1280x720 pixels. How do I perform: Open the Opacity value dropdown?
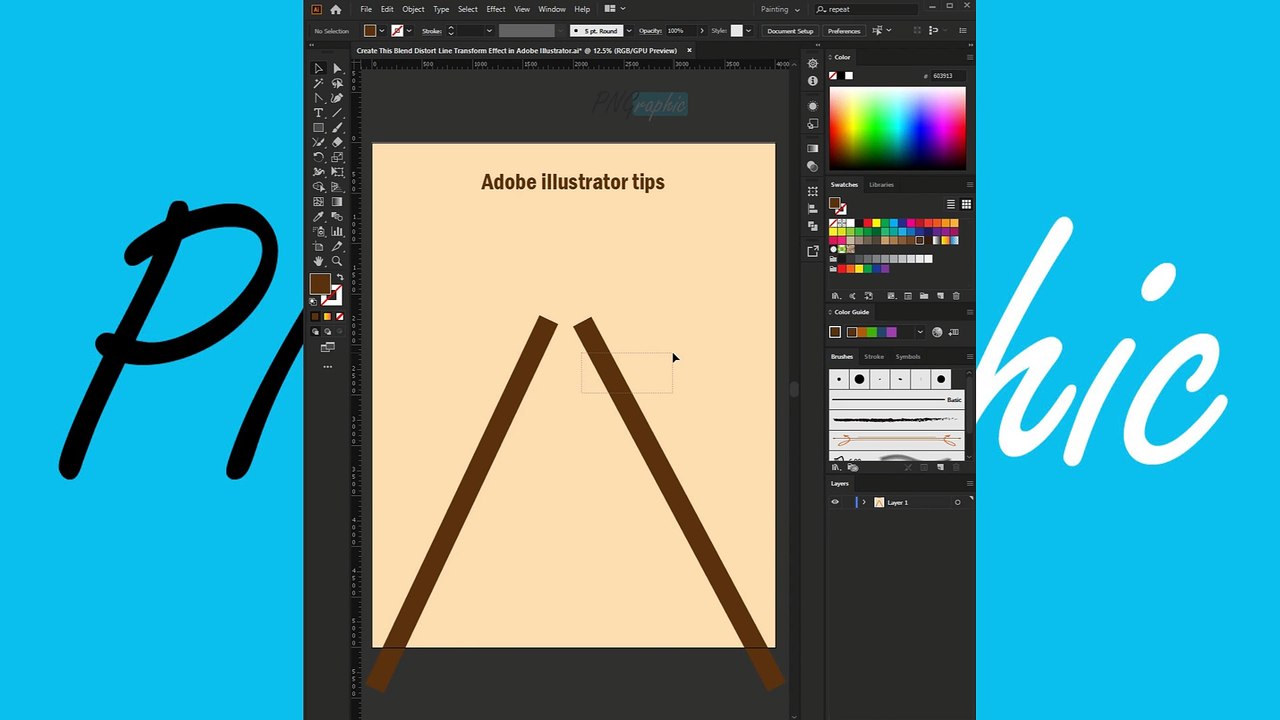pyautogui.click(x=704, y=31)
